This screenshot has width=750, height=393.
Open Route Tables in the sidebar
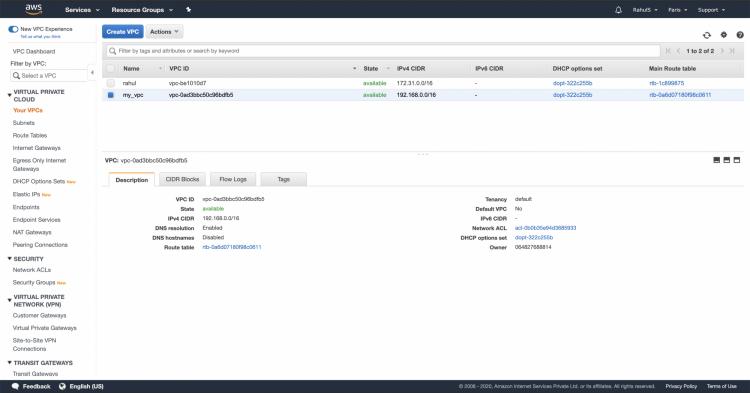coord(30,135)
